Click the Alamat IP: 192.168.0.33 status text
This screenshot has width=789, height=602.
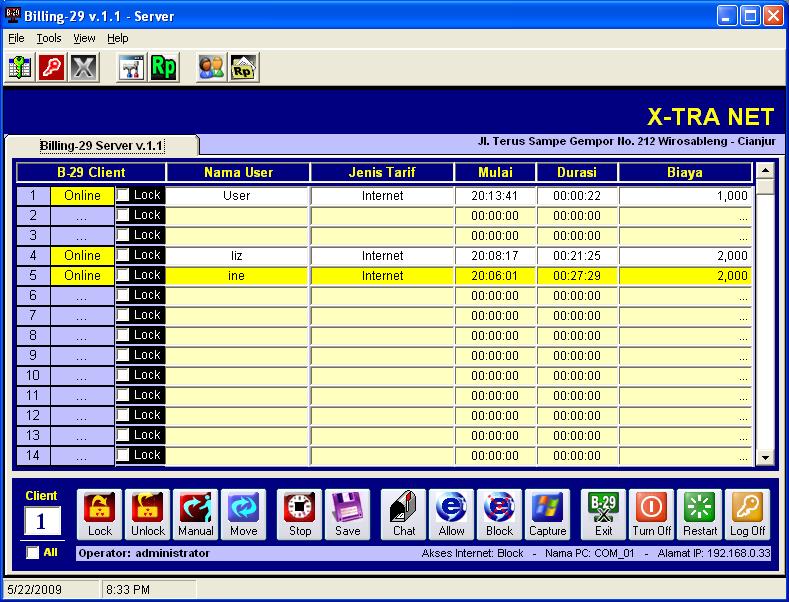(x=714, y=553)
